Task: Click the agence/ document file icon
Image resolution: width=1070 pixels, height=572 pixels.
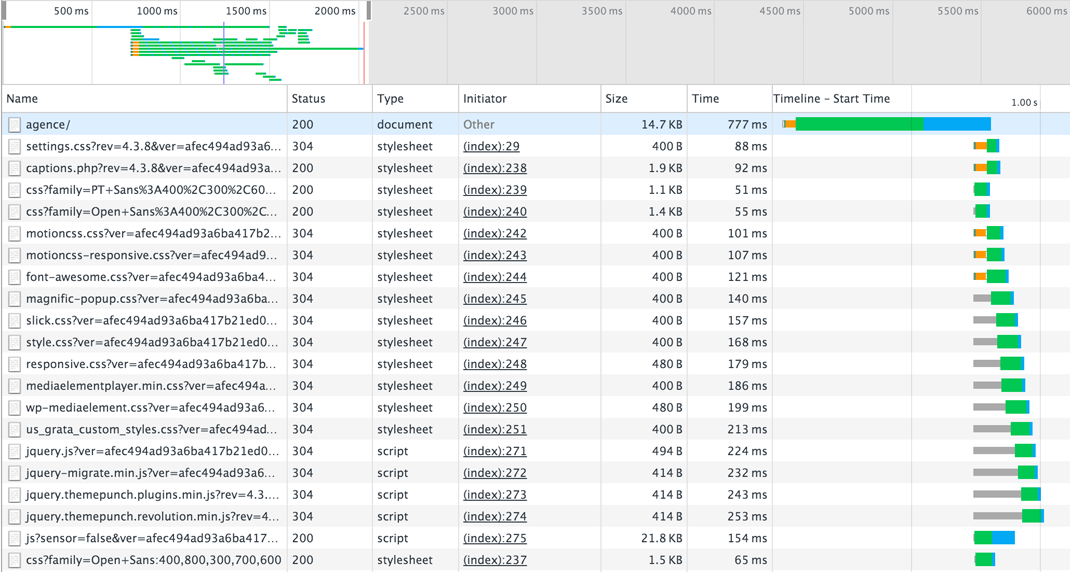Action: 14,125
